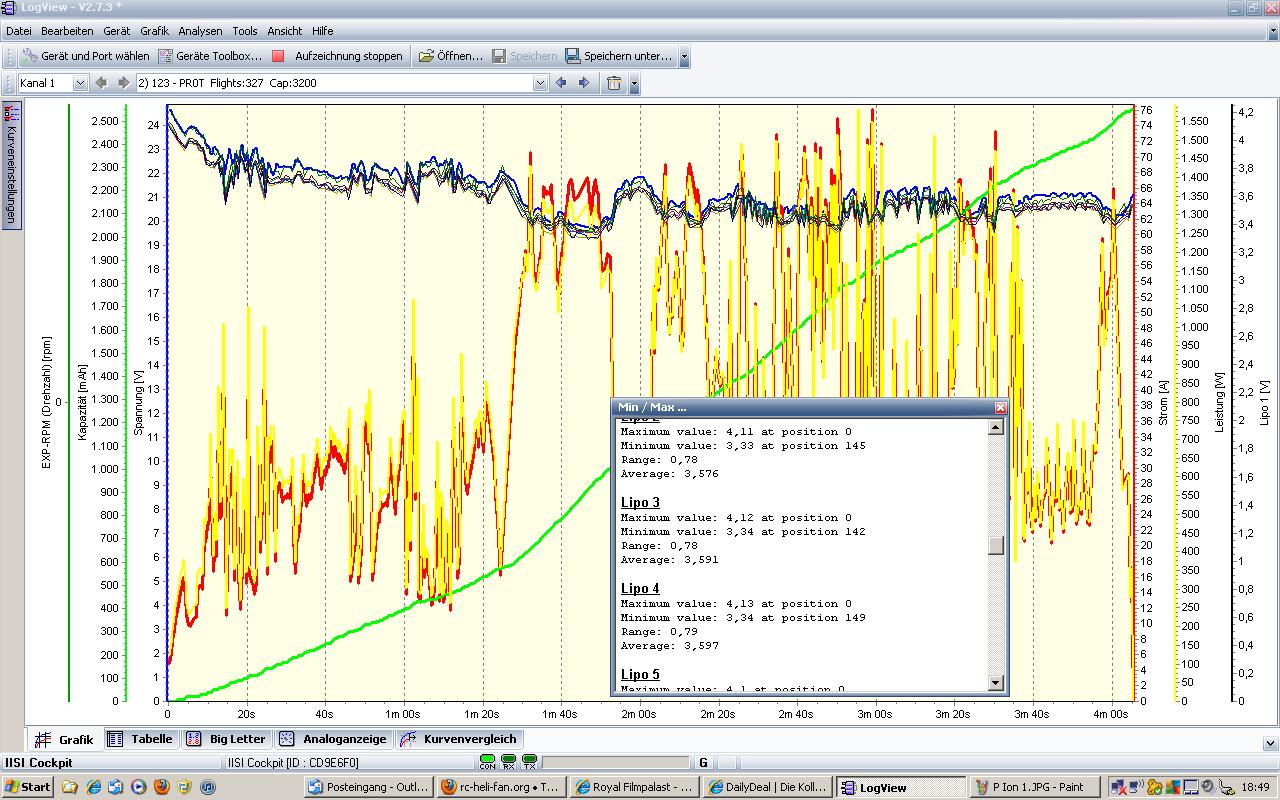This screenshot has height=800, width=1280.
Task: Expand the arrow next to the trash icon
Action: click(x=634, y=84)
